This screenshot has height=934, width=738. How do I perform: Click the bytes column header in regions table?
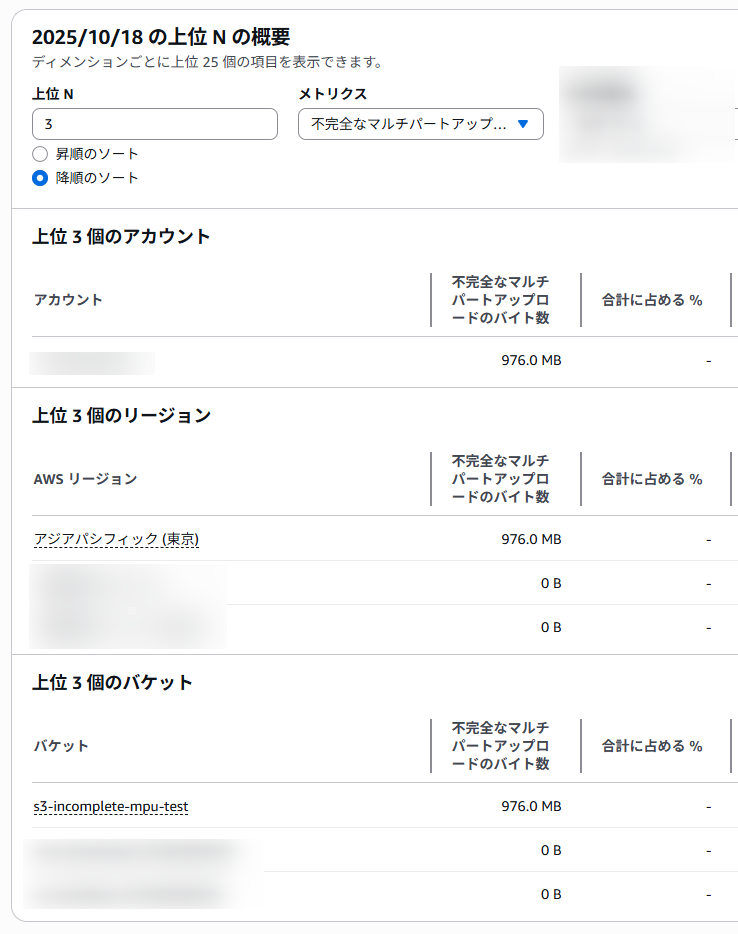(x=500, y=479)
